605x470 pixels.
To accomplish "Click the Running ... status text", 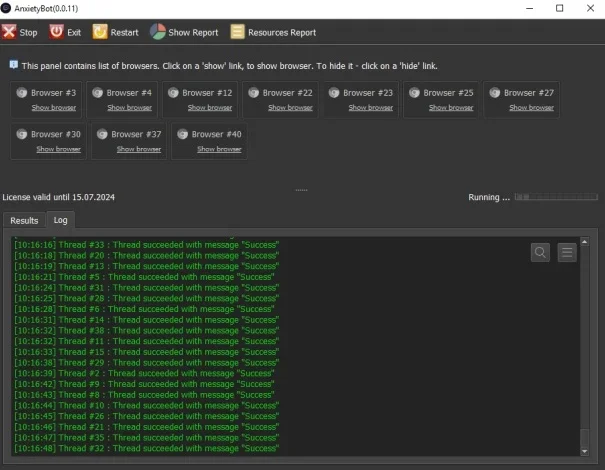I will 489,197.
